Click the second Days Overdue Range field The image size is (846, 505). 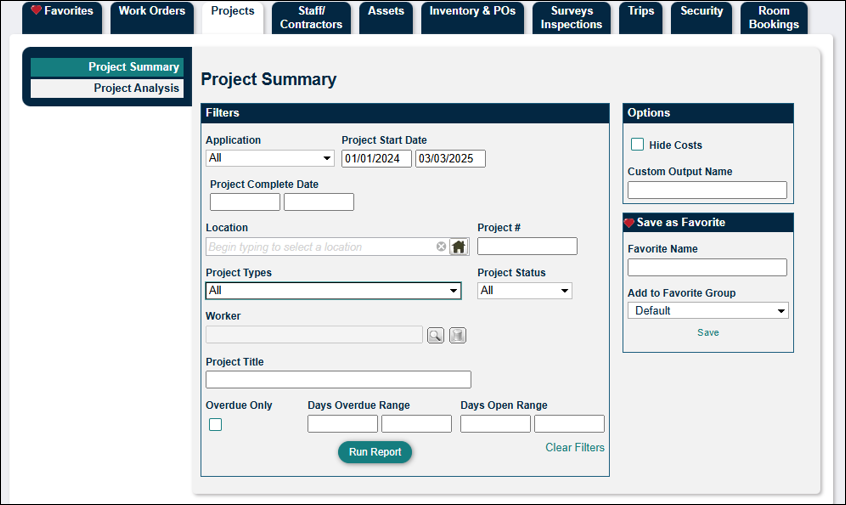tap(417, 424)
